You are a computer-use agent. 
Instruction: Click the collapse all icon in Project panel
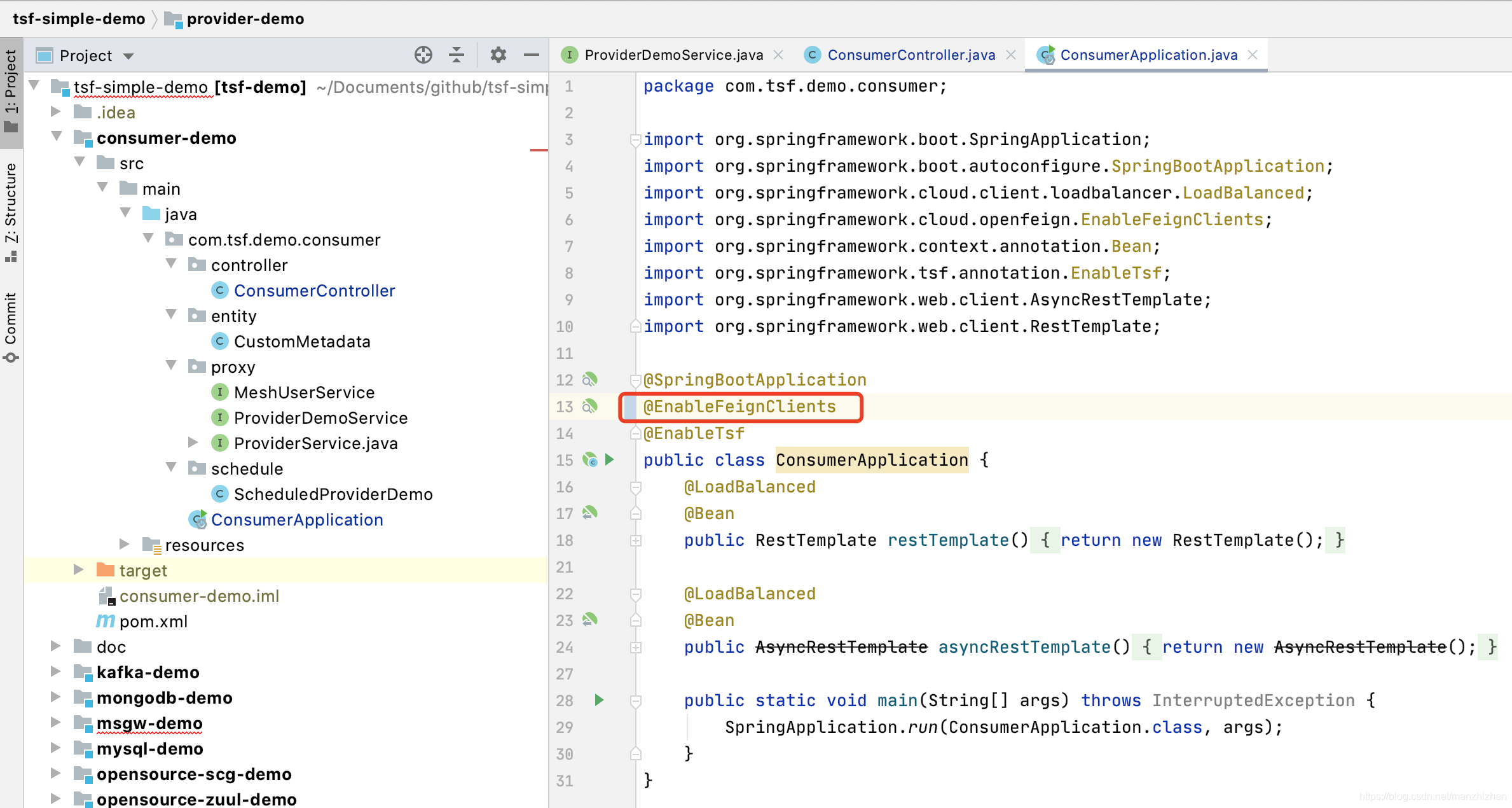pos(457,55)
